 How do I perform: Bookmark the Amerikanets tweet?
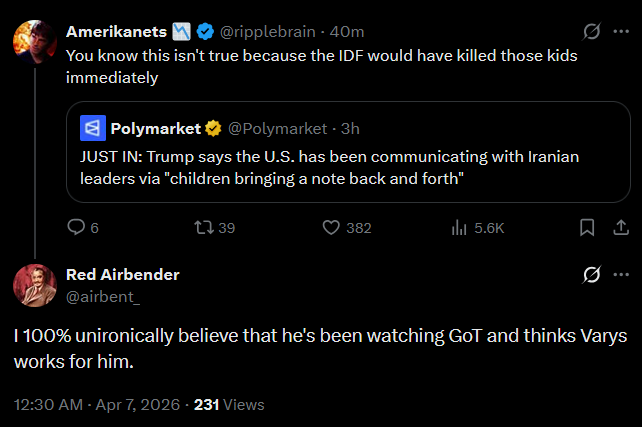click(x=588, y=228)
